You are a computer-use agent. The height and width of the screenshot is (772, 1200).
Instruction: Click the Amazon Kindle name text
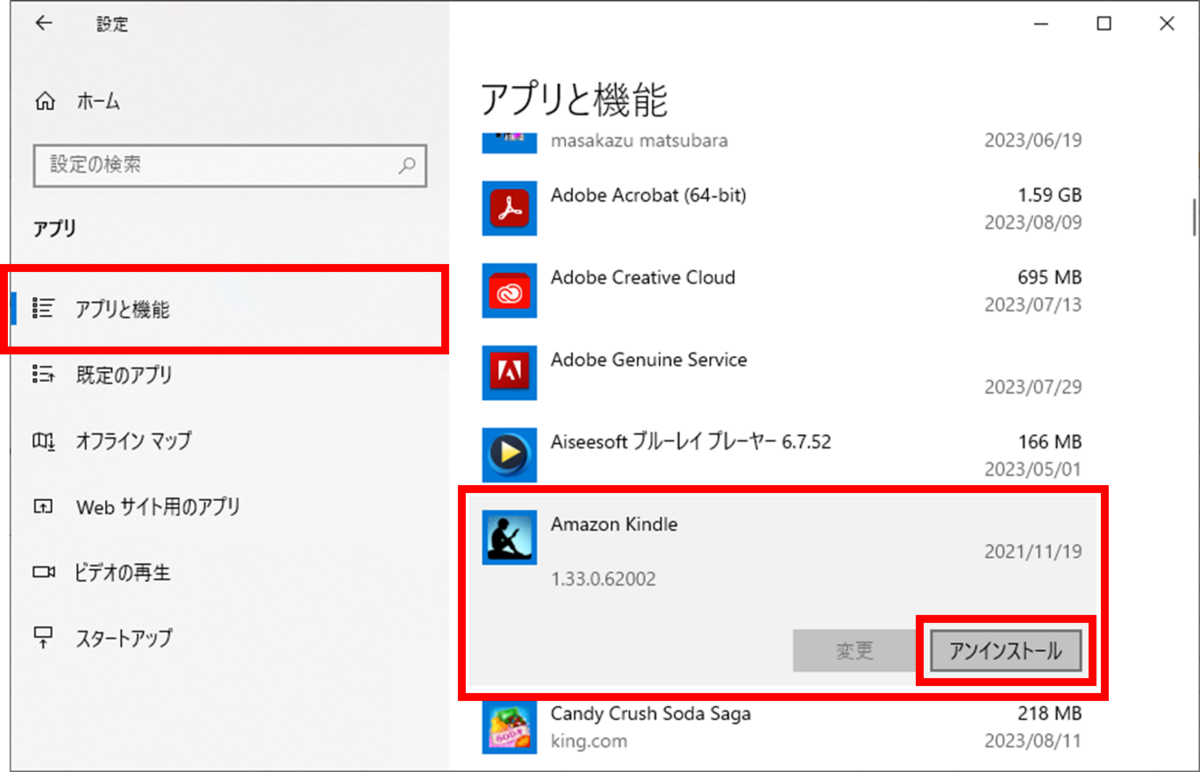click(x=614, y=524)
